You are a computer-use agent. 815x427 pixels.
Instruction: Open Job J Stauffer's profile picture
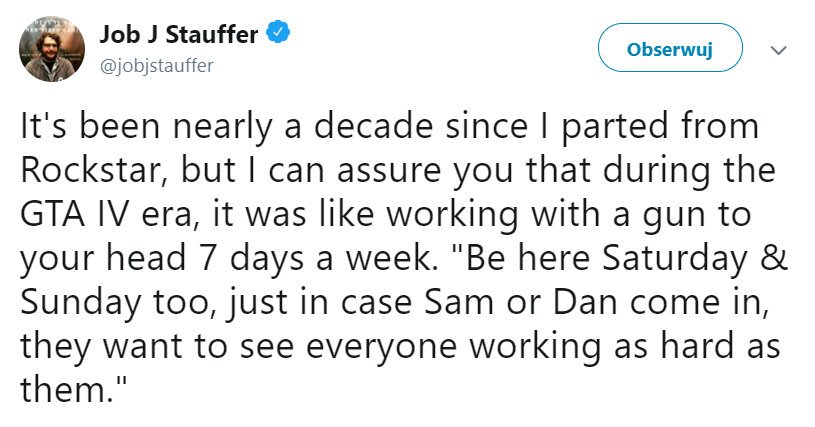pyautogui.click(x=52, y=50)
